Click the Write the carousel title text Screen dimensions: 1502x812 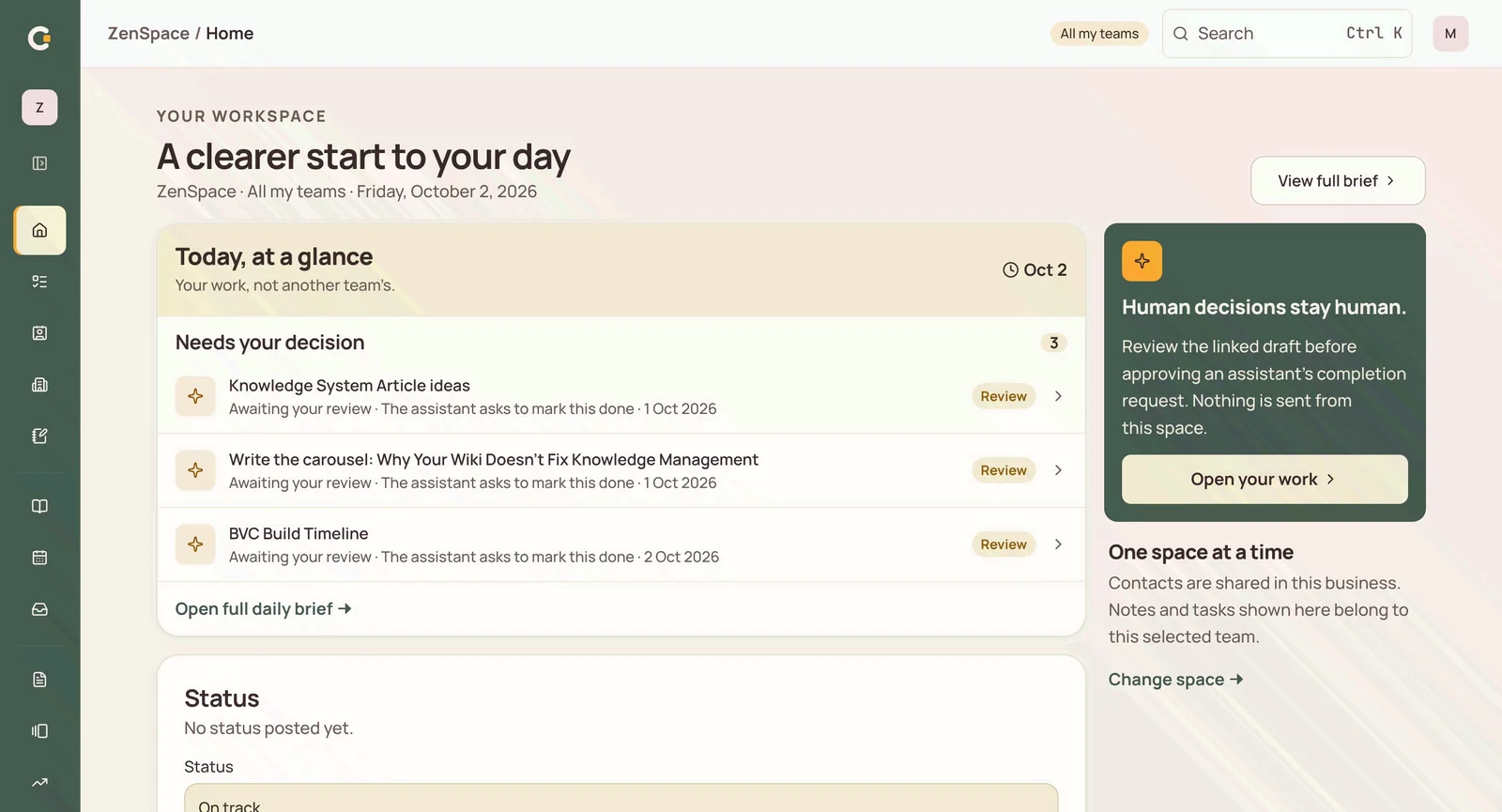(x=494, y=460)
